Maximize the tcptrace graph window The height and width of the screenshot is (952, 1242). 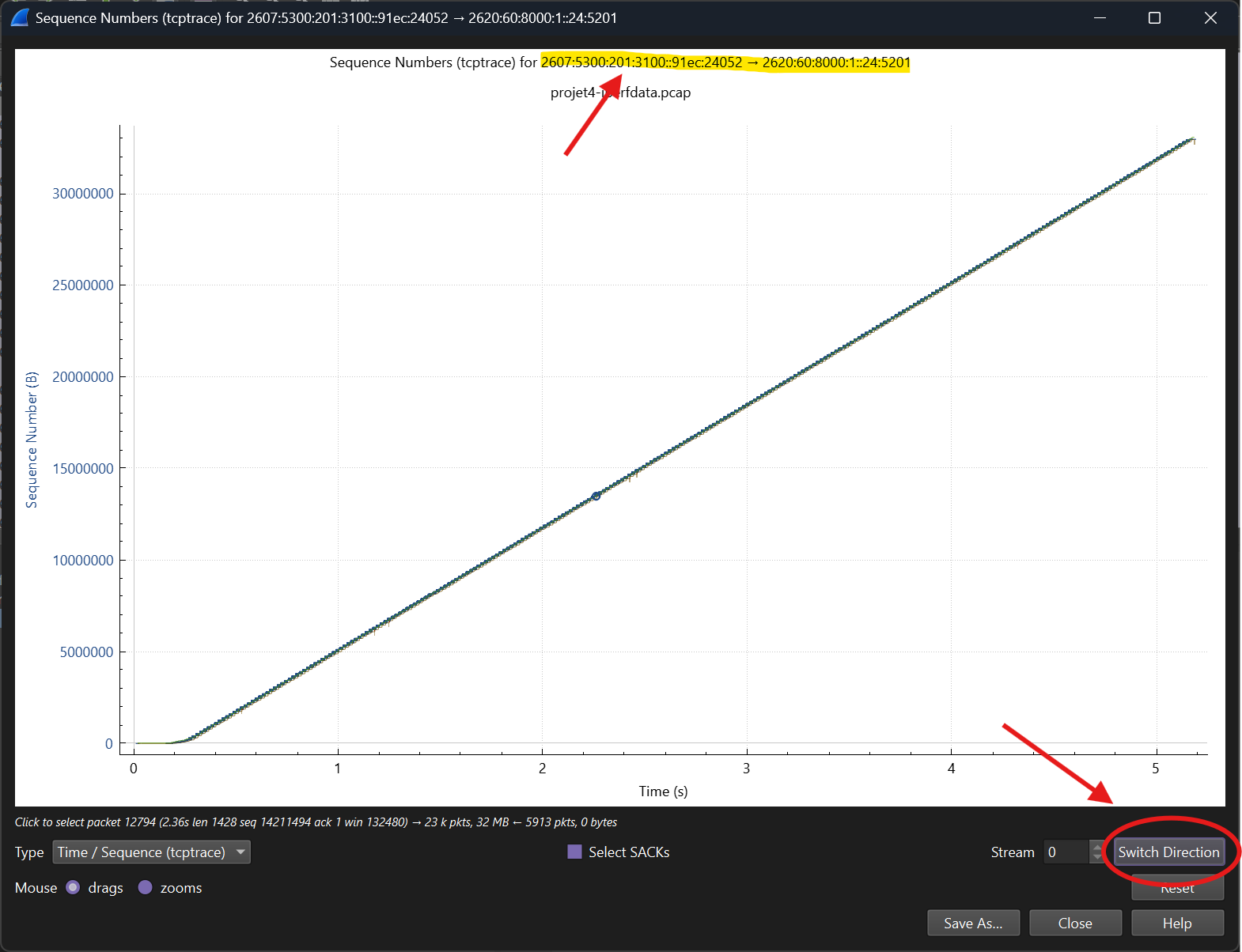point(1154,17)
